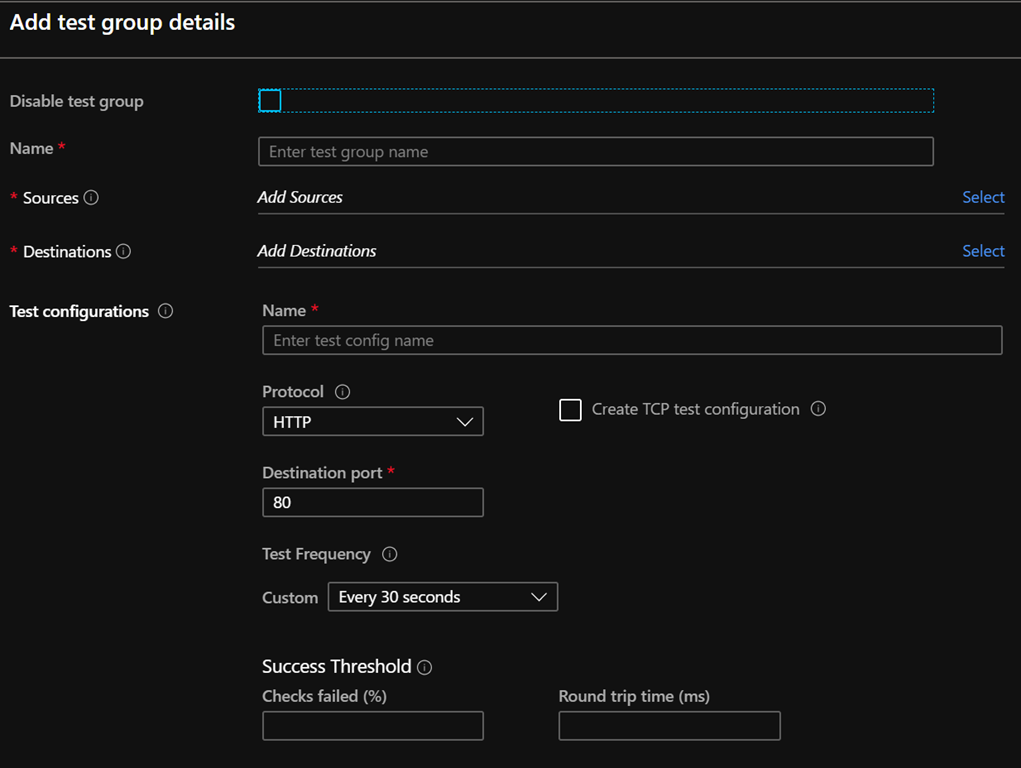Click Select link for Sources
The image size is (1021, 768).
click(982, 197)
